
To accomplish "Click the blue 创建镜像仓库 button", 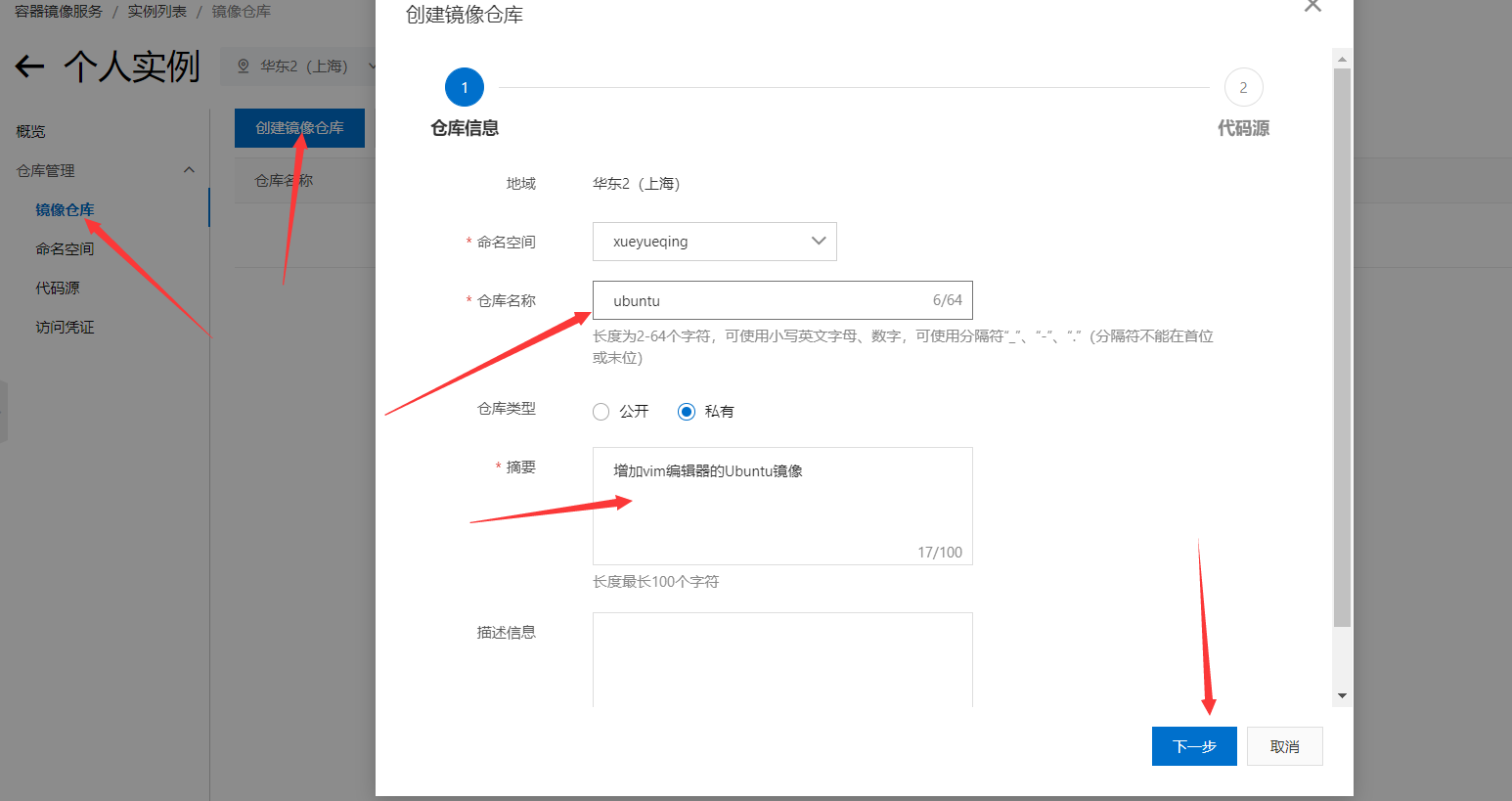I will coord(299,128).
